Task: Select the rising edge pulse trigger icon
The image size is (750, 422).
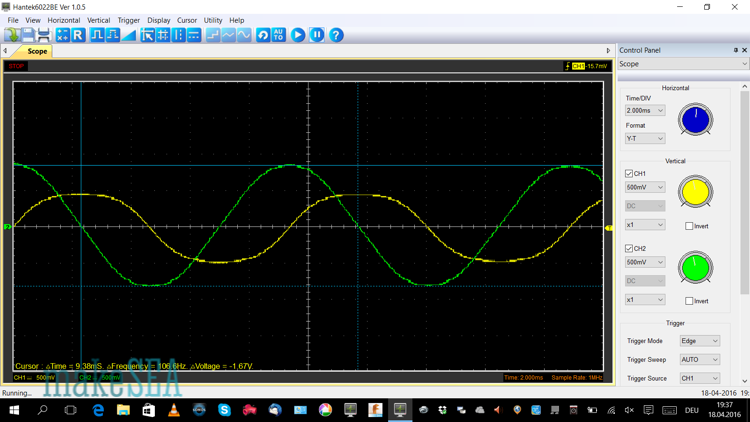Action: pyautogui.click(x=97, y=35)
